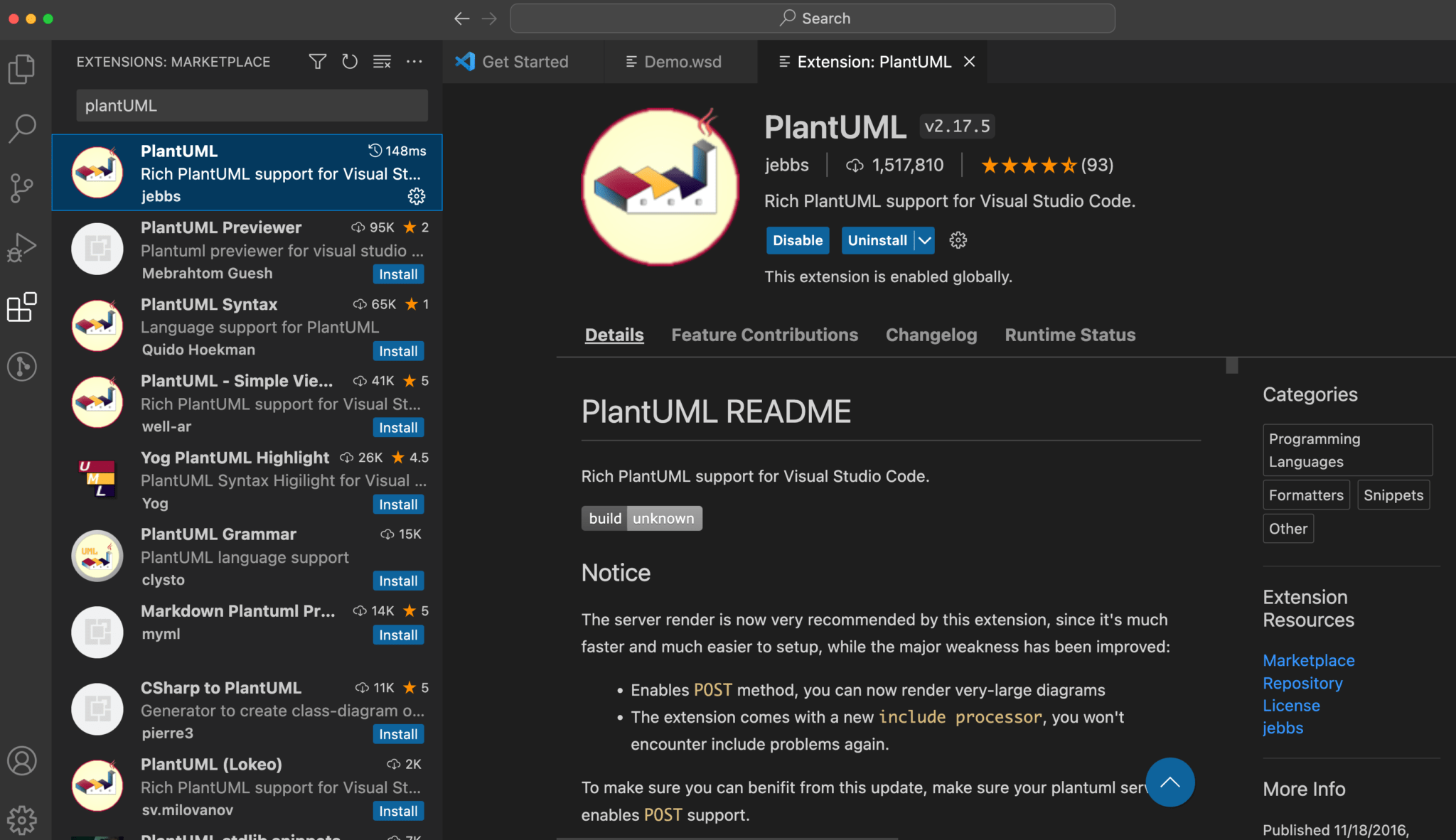
Task: Open the Accounts icon in activity bar
Action: coord(21,760)
